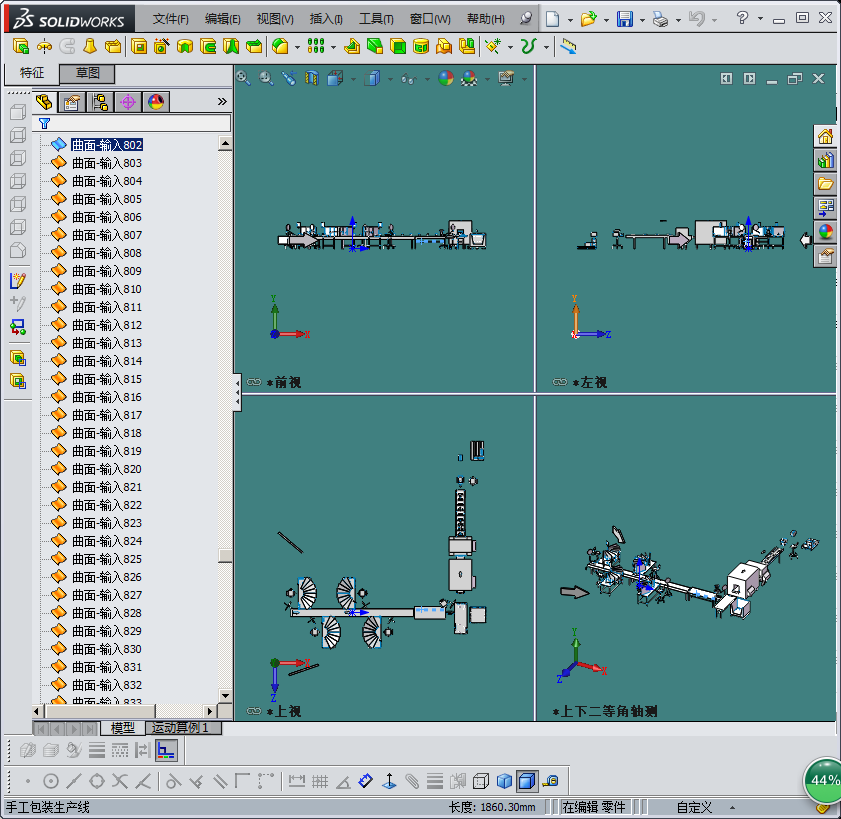841x819 pixels.
Task: Activate the Instant3D ruler icon
Action: tap(568, 47)
